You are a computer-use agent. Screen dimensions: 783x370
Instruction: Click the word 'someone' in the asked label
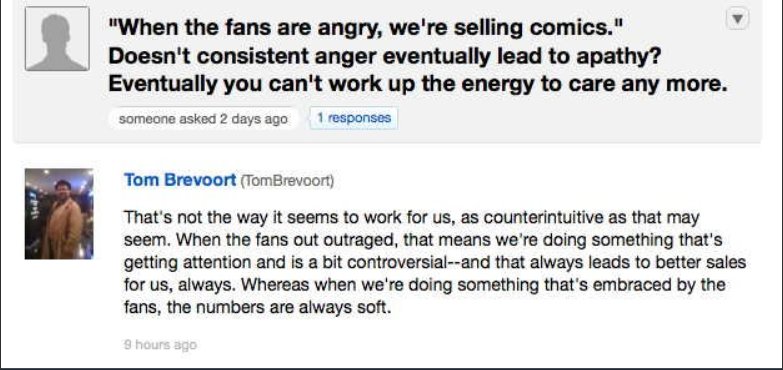[141, 119]
